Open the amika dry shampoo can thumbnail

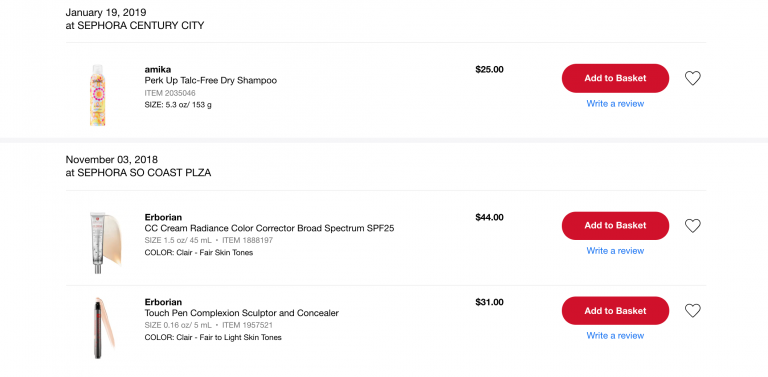[97, 95]
